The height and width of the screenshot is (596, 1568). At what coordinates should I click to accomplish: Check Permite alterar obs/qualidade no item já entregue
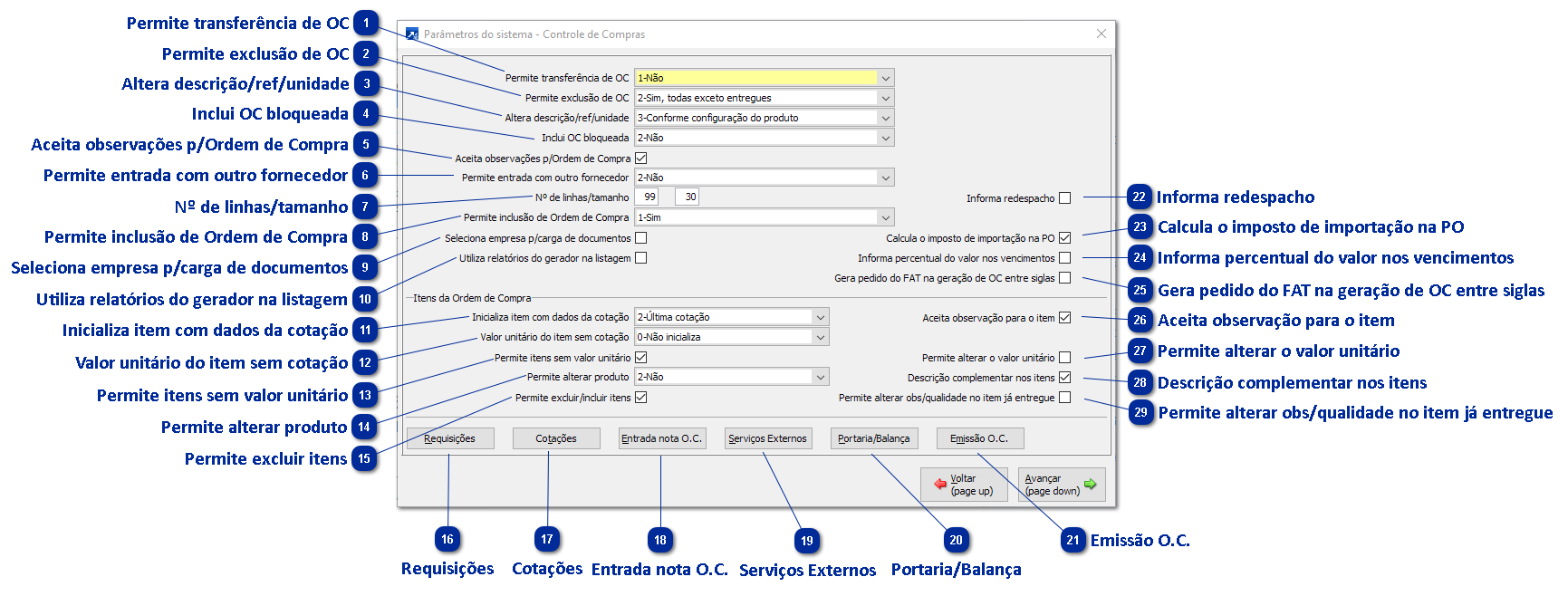click(x=1065, y=398)
